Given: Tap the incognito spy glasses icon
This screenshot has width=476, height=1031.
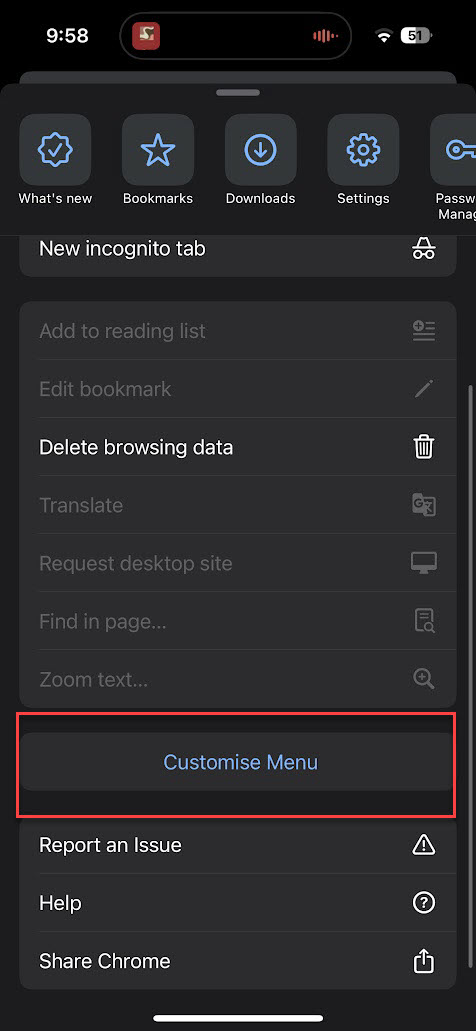Looking at the screenshot, I should click(x=423, y=249).
